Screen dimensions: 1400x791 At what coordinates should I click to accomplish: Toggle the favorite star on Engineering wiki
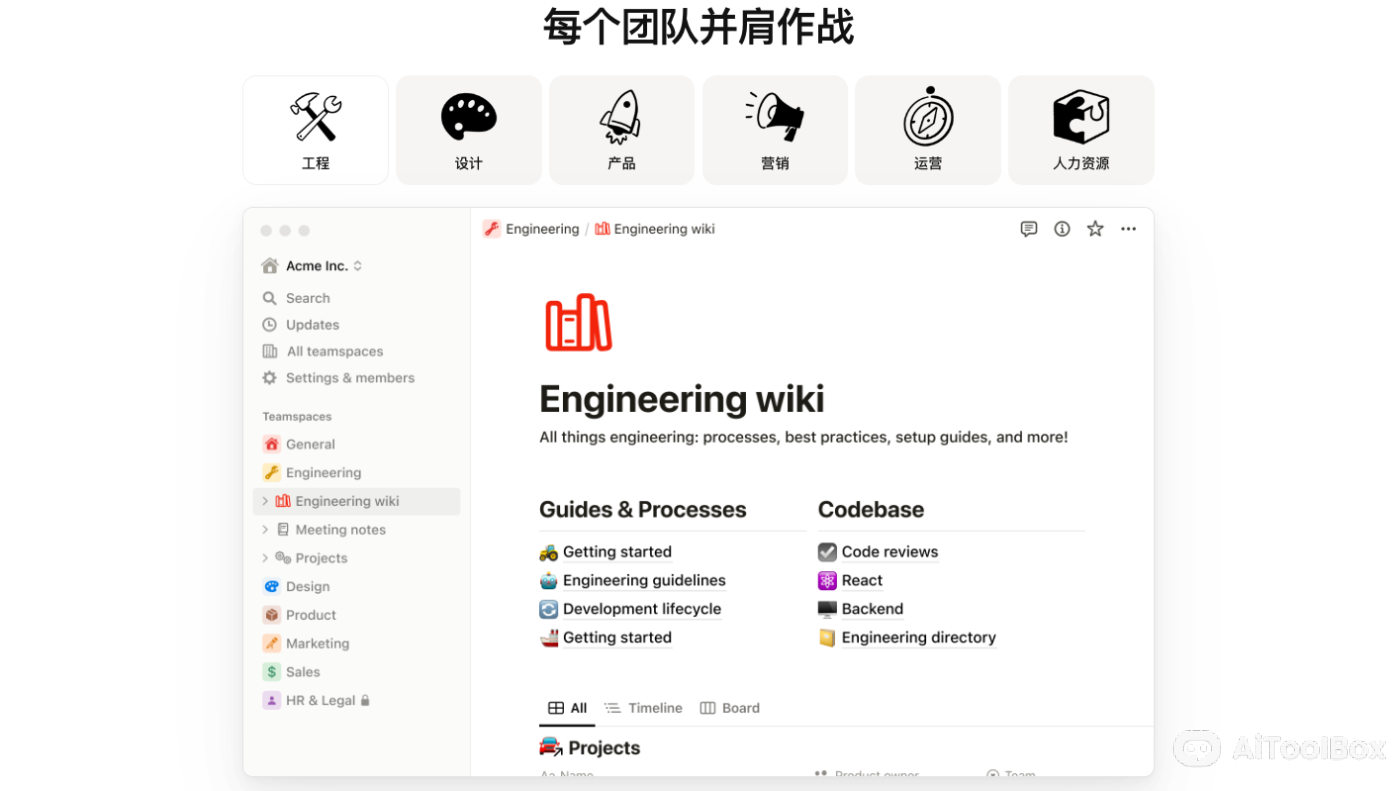1094,228
